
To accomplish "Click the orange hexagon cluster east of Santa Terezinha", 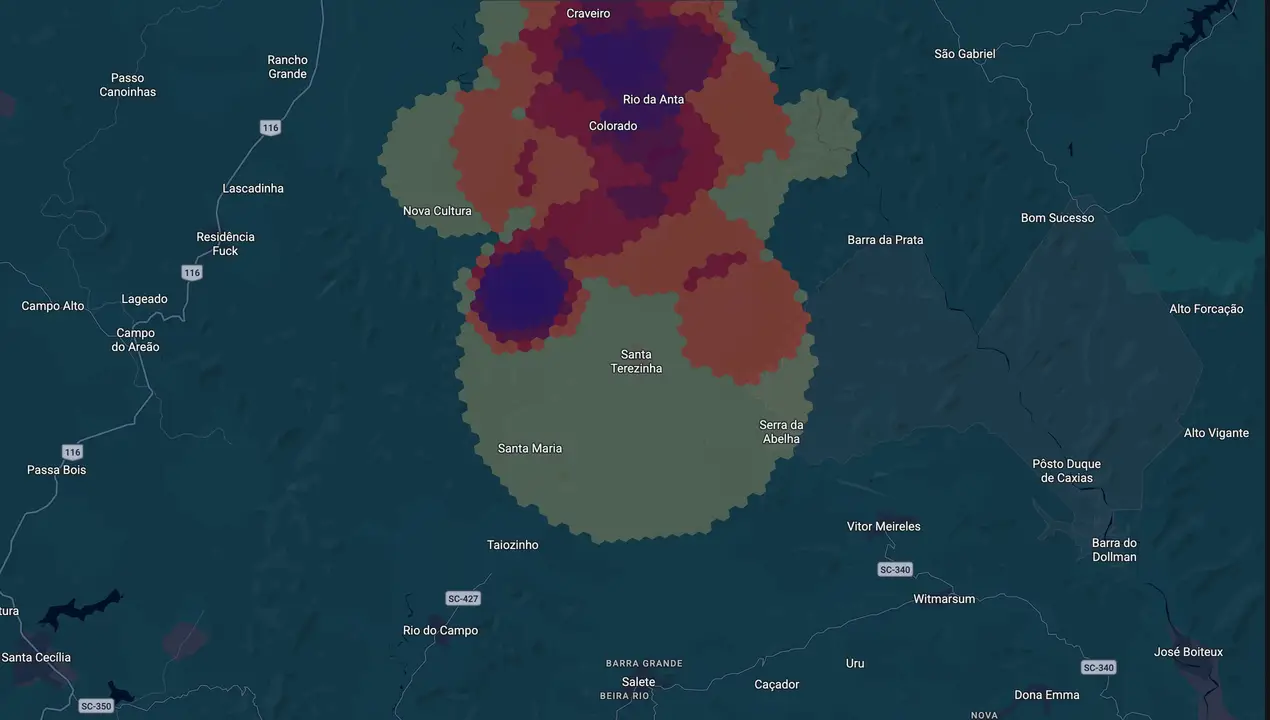I will click(x=744, y=321).
